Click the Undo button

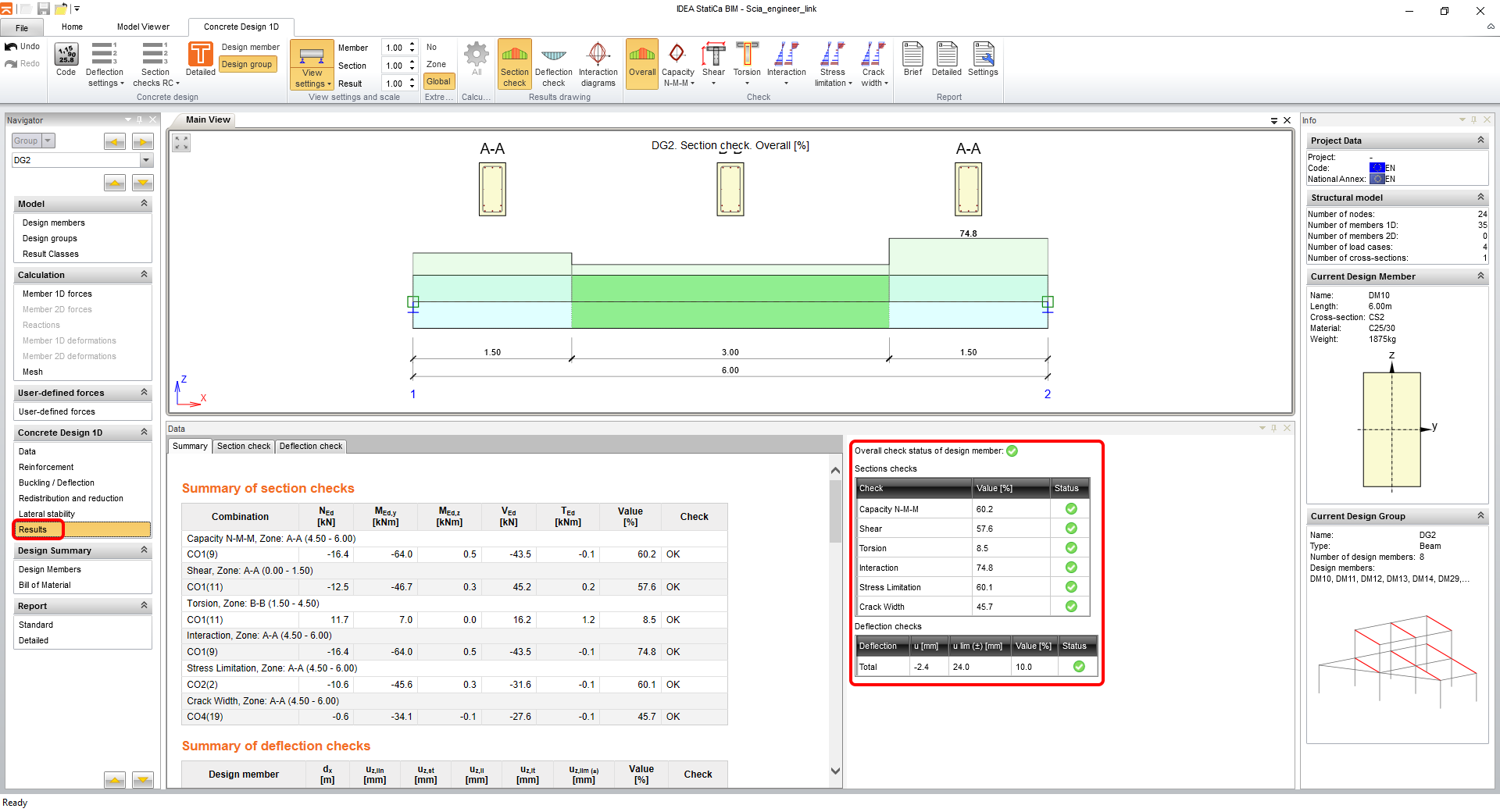[23, 47]
